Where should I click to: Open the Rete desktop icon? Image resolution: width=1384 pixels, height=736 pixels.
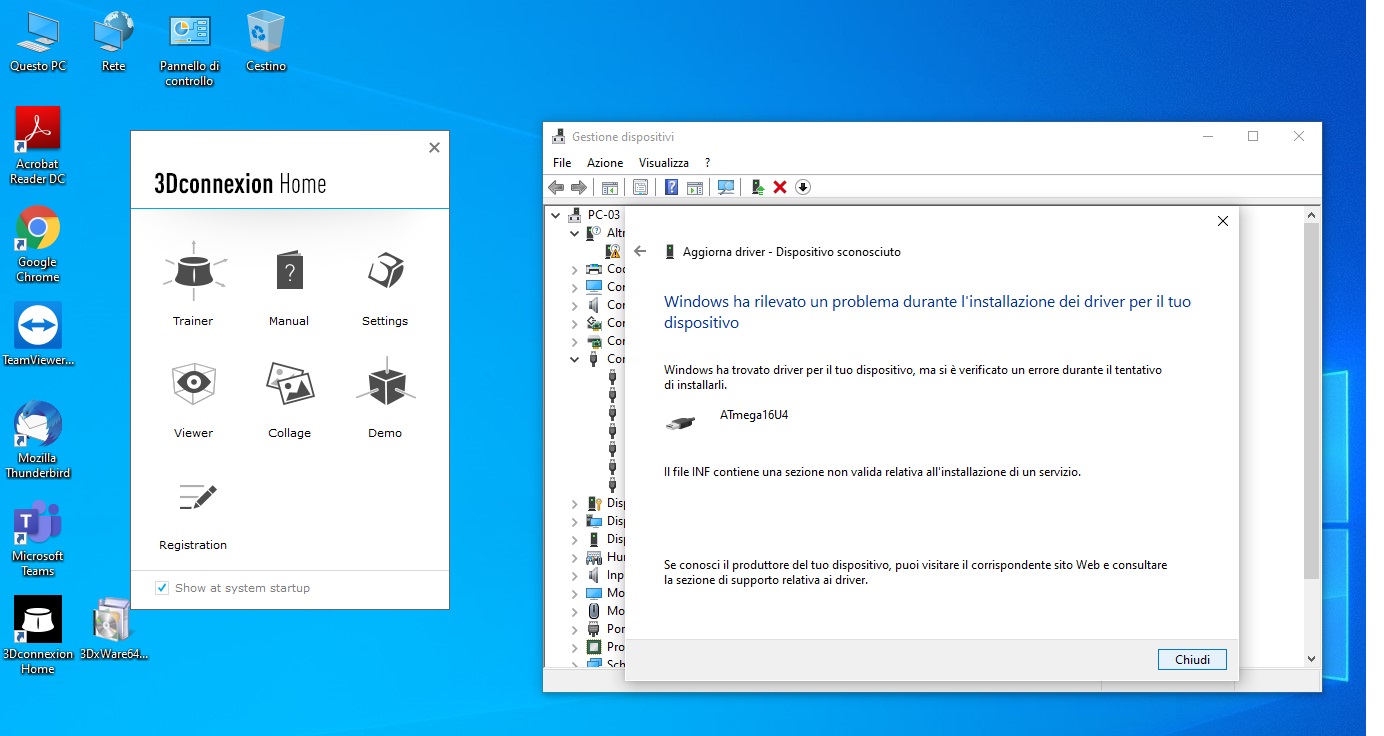(x=114, y=41)
